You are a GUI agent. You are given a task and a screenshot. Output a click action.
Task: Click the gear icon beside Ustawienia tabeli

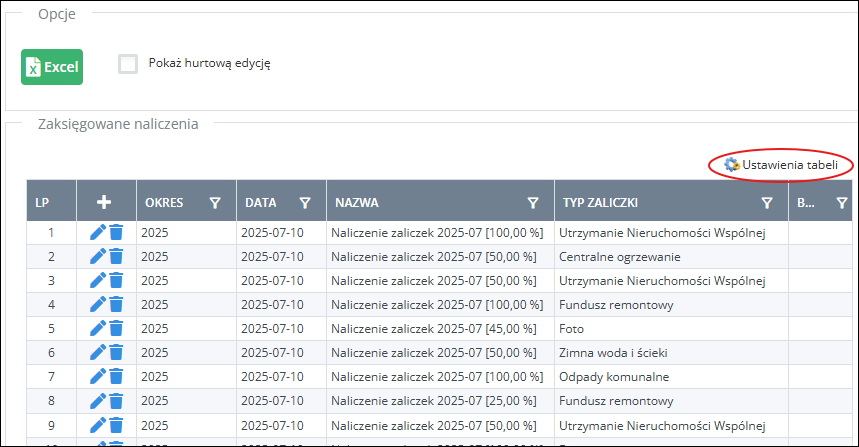point(731,164)
